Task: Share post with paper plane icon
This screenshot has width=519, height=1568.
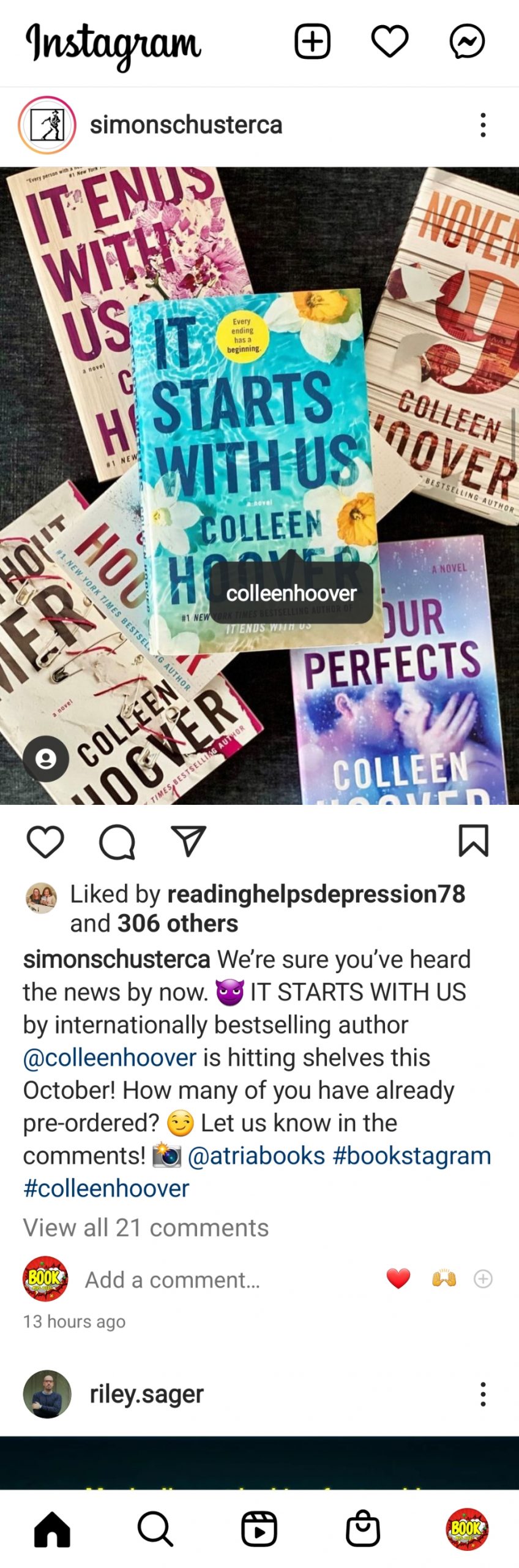Action: (x=189, y=840)
